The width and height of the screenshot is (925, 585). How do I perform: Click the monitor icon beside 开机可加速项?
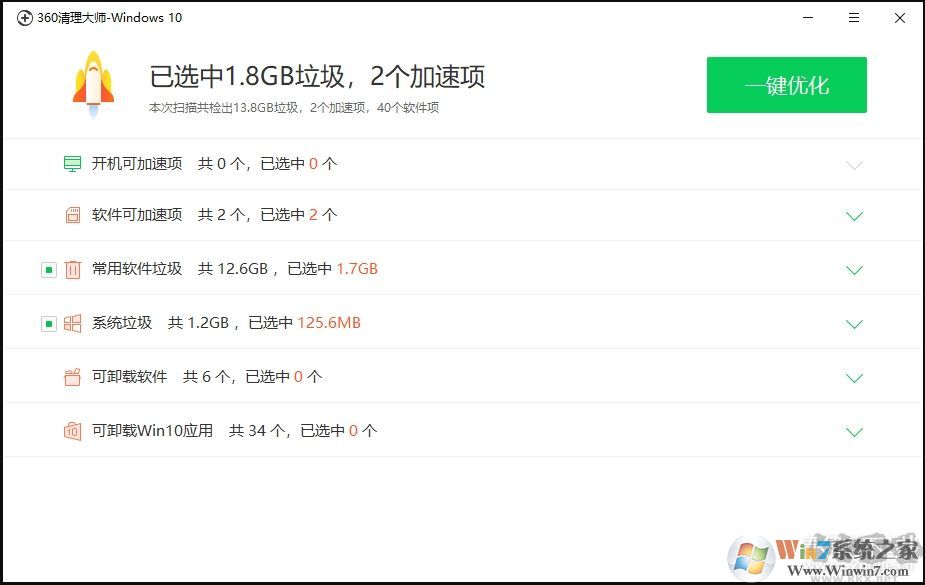72,164
